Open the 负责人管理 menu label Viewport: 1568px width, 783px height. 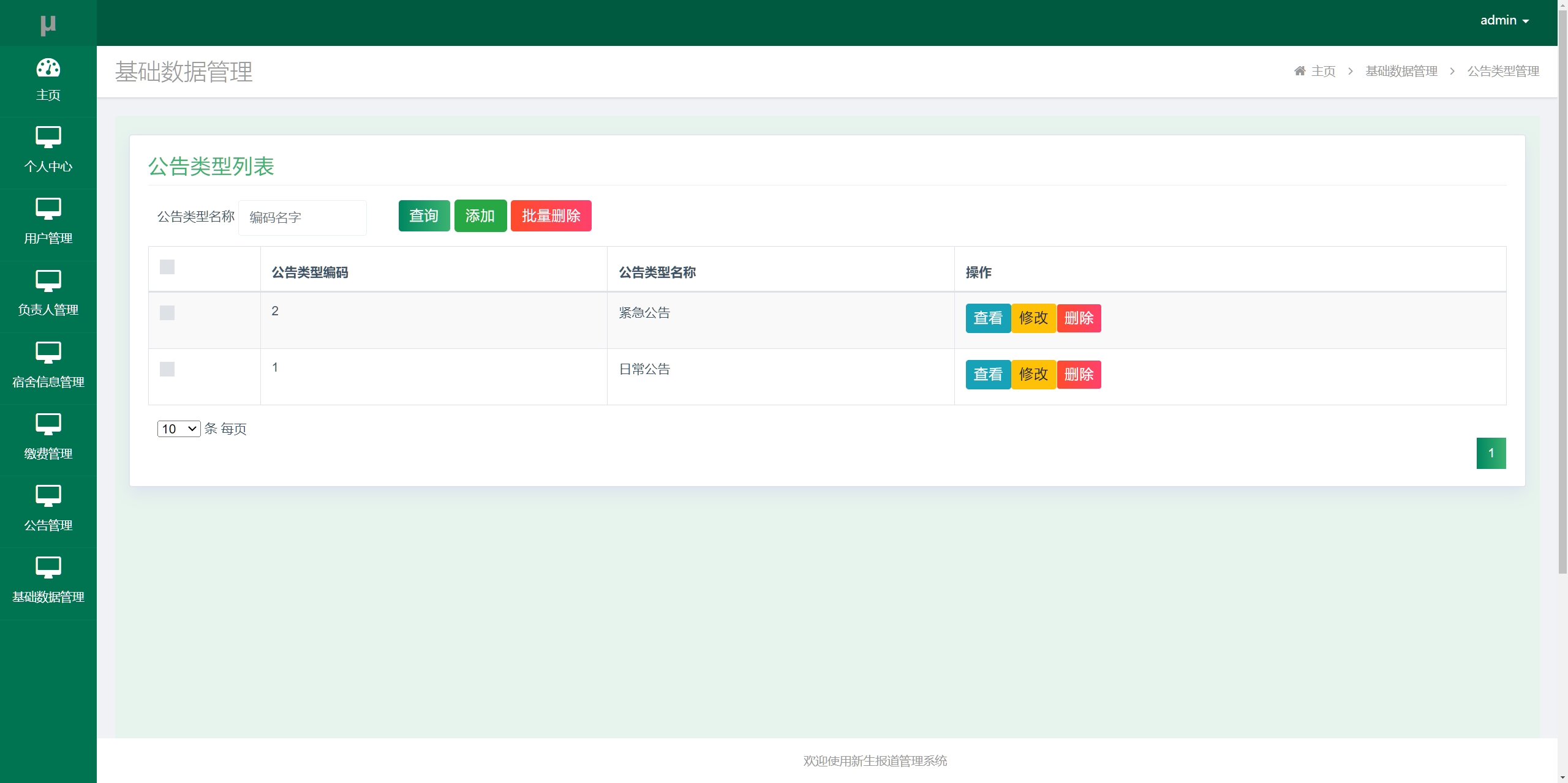tap(48, 310)
